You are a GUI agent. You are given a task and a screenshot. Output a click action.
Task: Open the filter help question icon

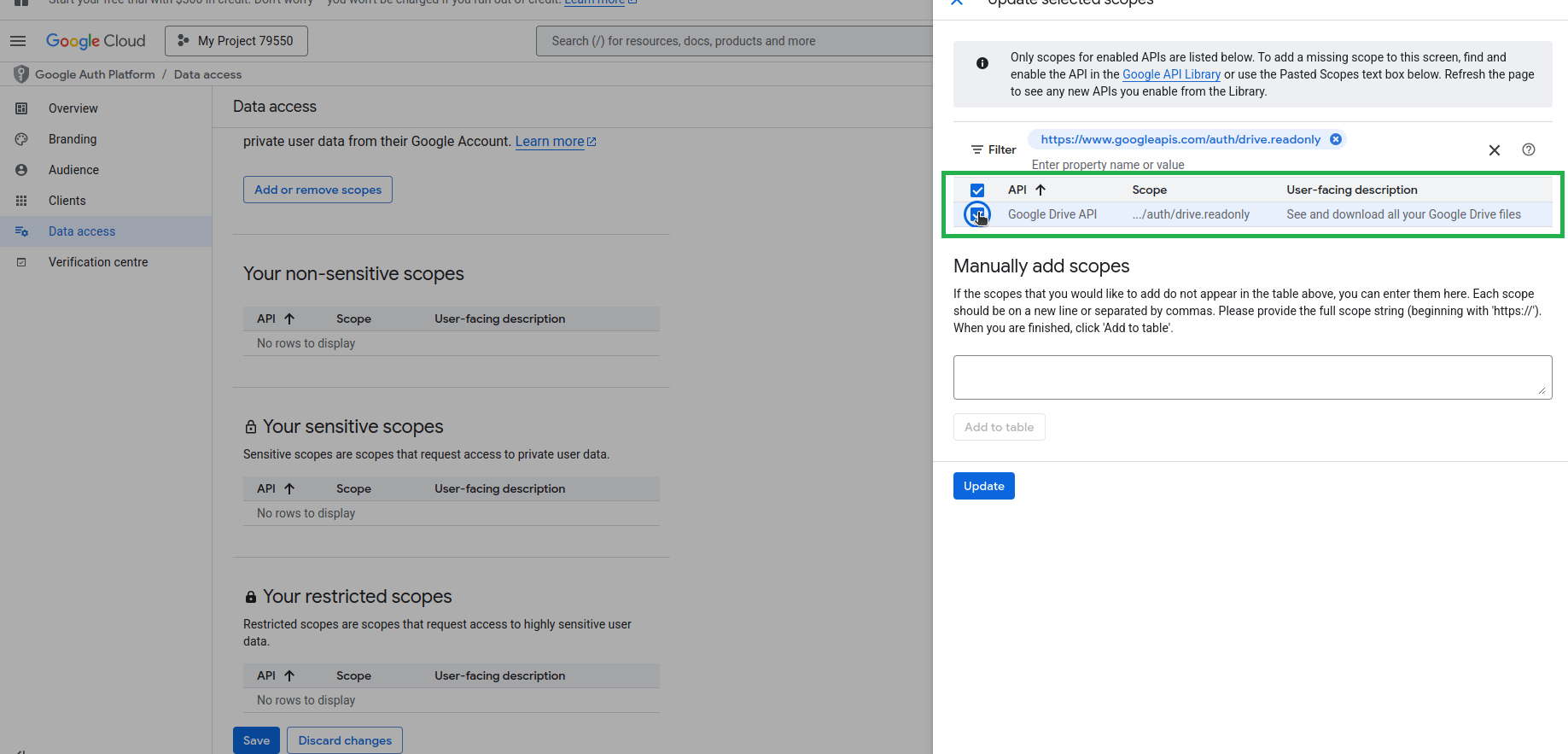coord(1528,149)
